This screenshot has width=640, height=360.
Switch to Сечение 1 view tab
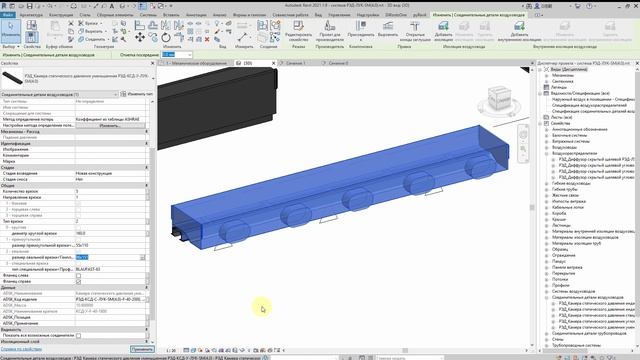(296, 63)
